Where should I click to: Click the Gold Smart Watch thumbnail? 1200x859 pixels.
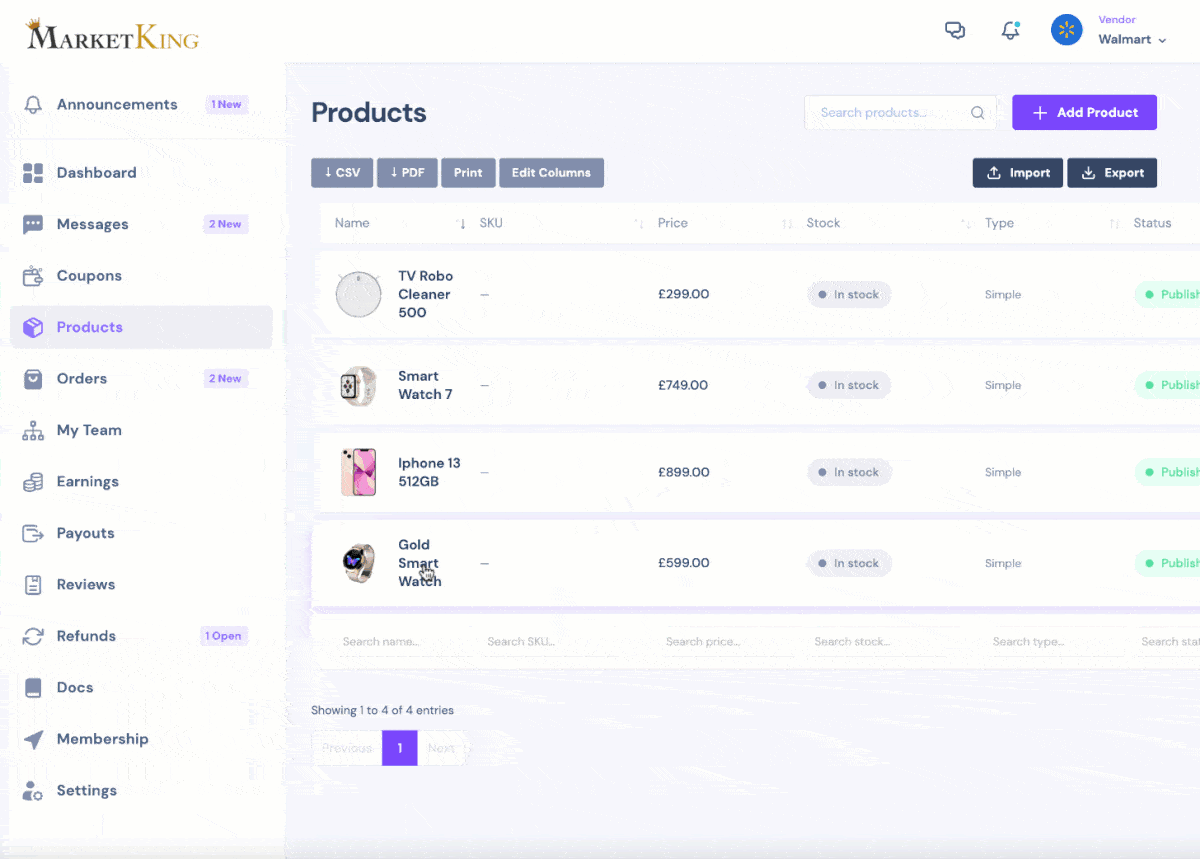[359, 564]
